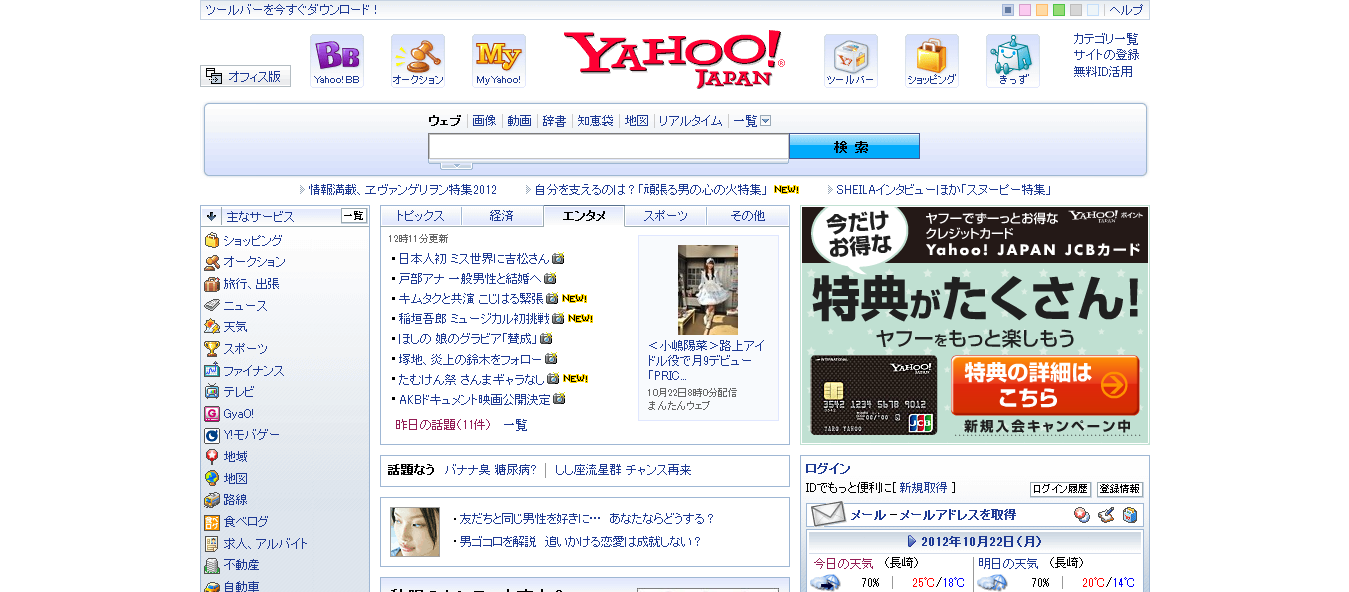Select the スポーツ news tab
The width and height of the screenshot is (1349, 592).
click(x=666, y=216)
